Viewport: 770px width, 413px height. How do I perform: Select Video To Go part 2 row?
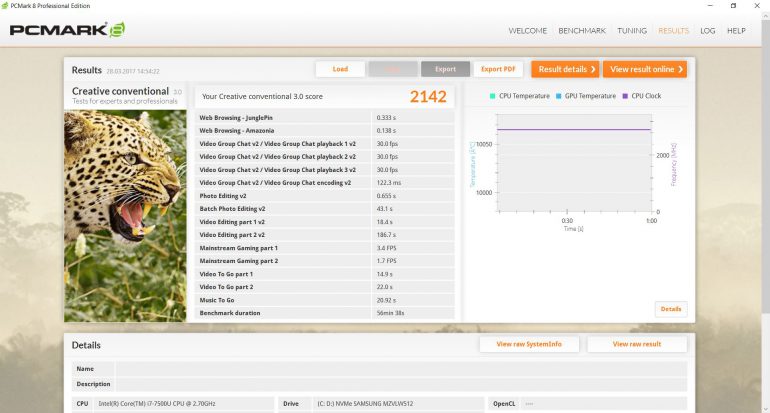[325, 287]
